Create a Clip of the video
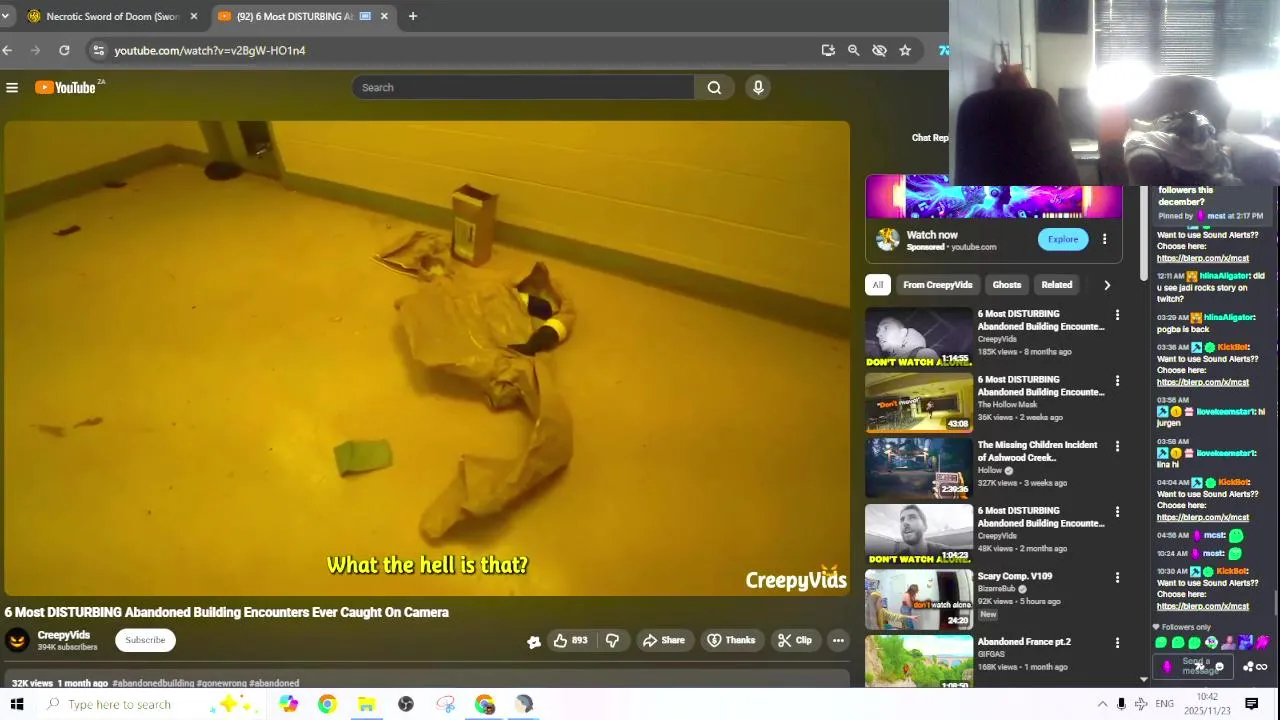1280x720 pixels. (795, 640)
